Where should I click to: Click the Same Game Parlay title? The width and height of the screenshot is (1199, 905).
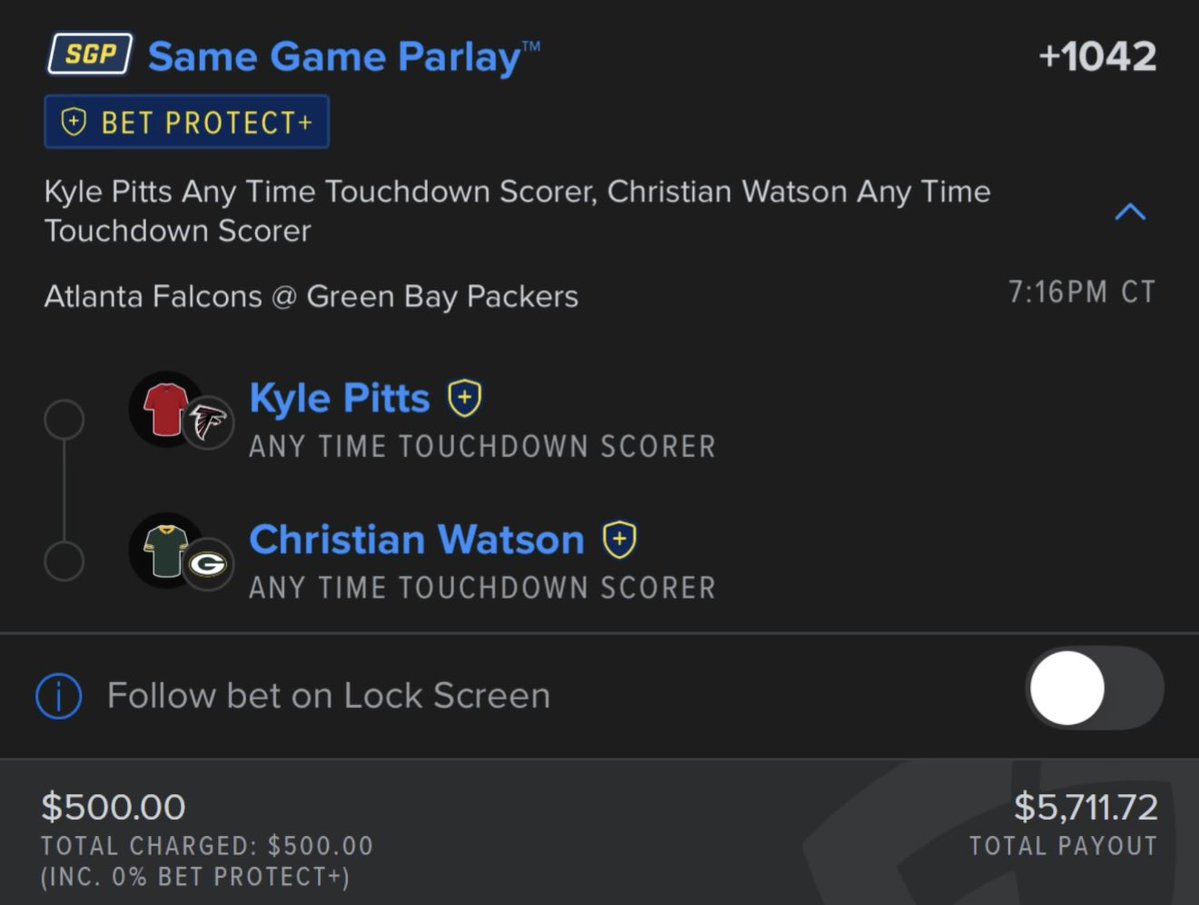344,57
